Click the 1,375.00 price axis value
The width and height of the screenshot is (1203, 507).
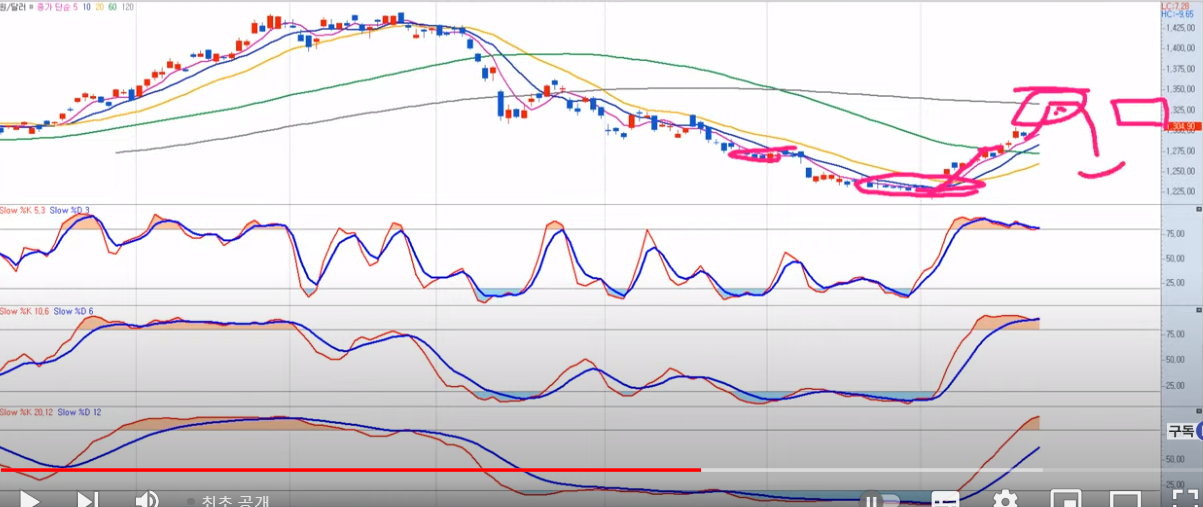tap(1181, 69)
